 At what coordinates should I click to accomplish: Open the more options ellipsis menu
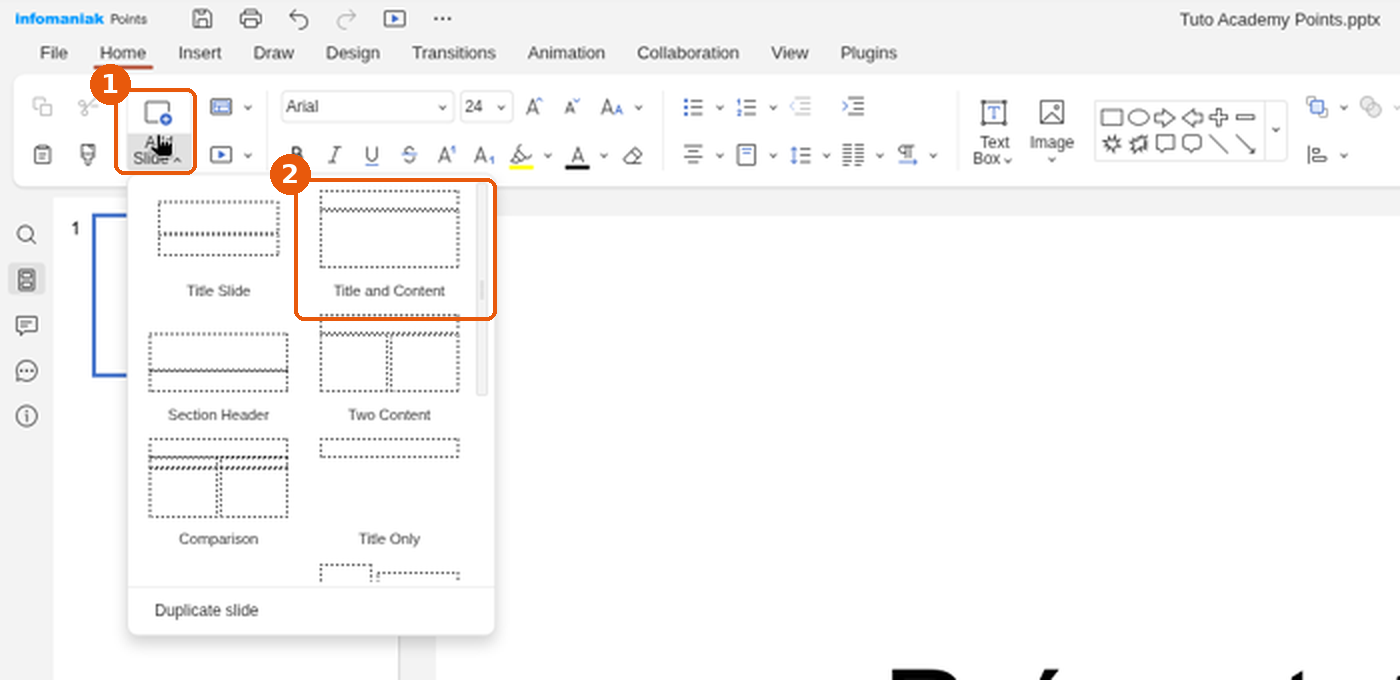pyautogui.click(x=443, y=18)
